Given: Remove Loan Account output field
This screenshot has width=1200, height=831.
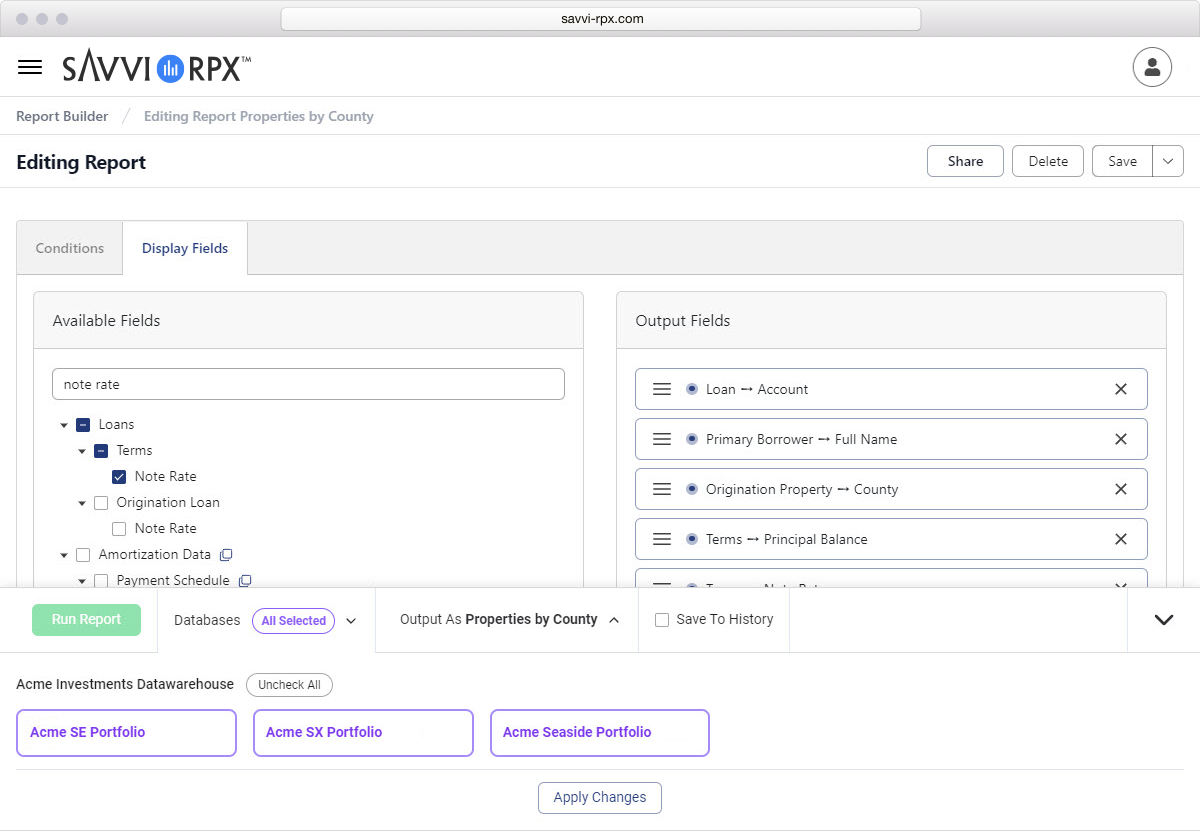Looking at the screenshot, I should pos(1121,389).
